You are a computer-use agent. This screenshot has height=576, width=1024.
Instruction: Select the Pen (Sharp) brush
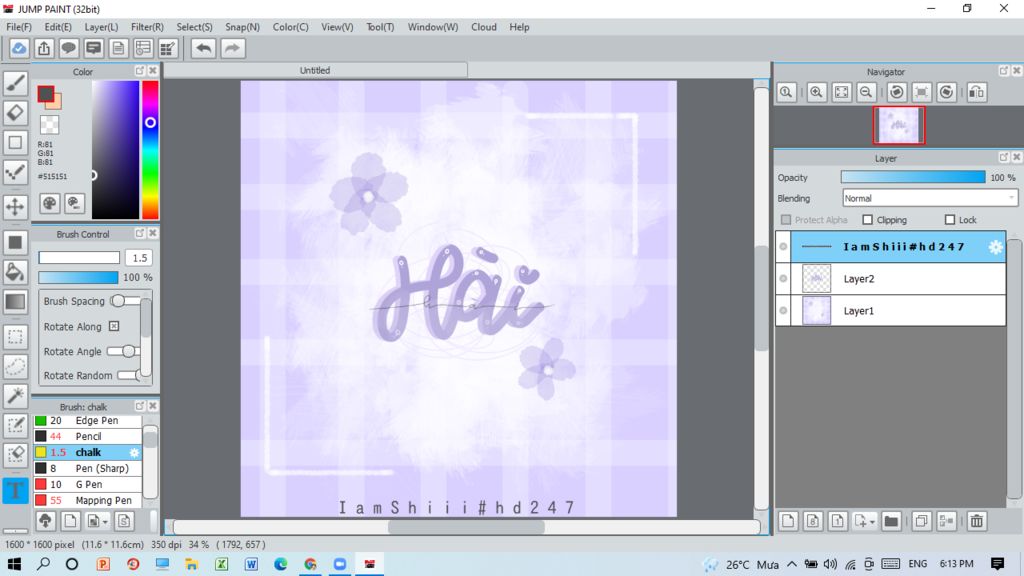88,468
